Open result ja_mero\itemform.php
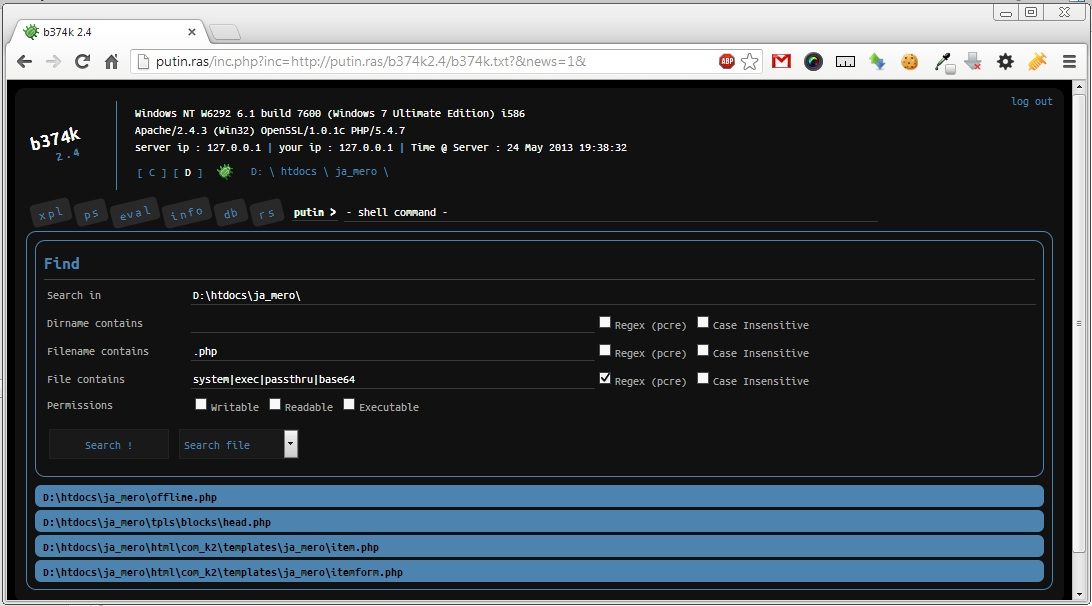The height and width of the screenshot is (606, 1092). (x=539, y=572)
